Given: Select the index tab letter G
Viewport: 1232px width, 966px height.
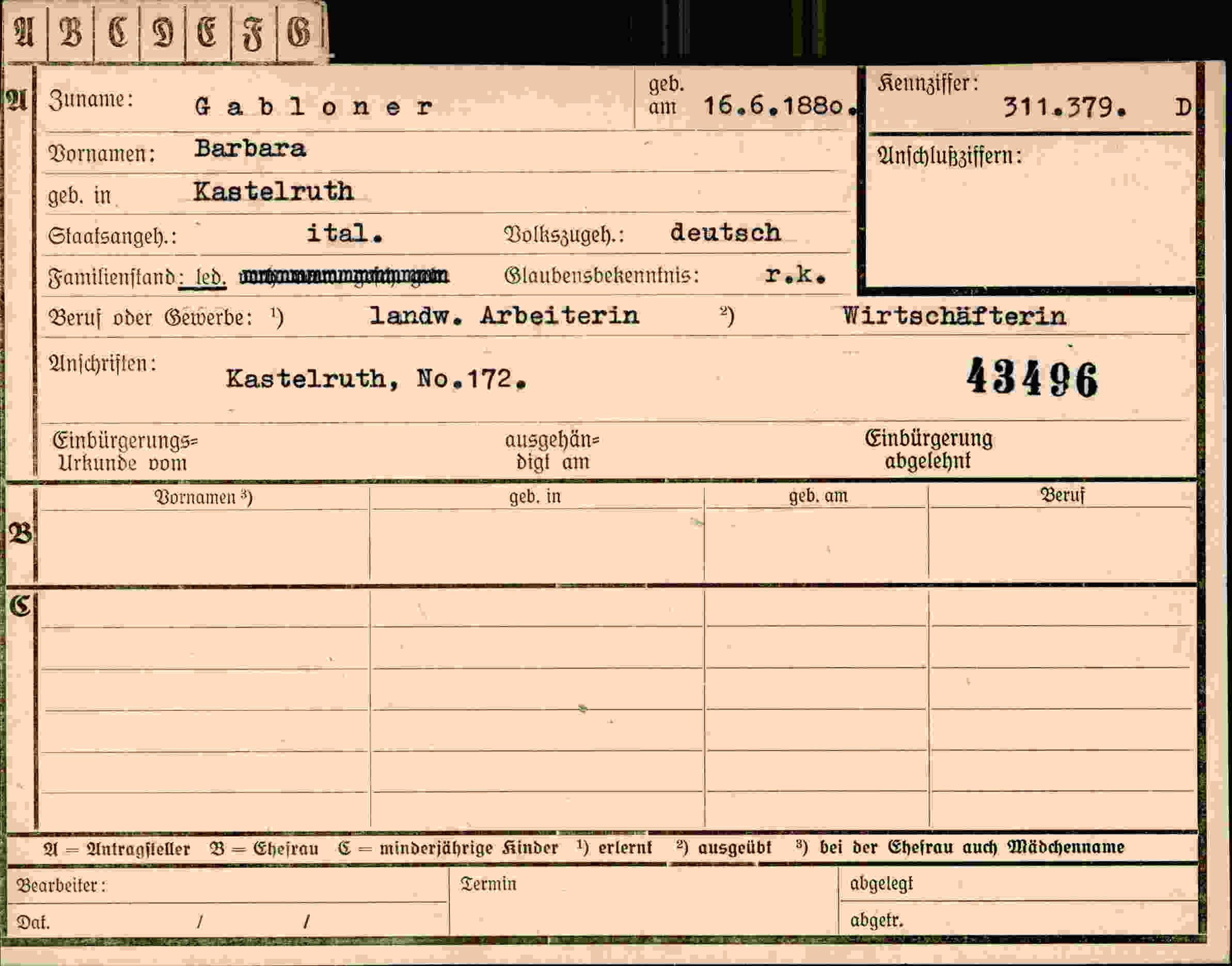Looking at the screenshot, I should 299,31.
